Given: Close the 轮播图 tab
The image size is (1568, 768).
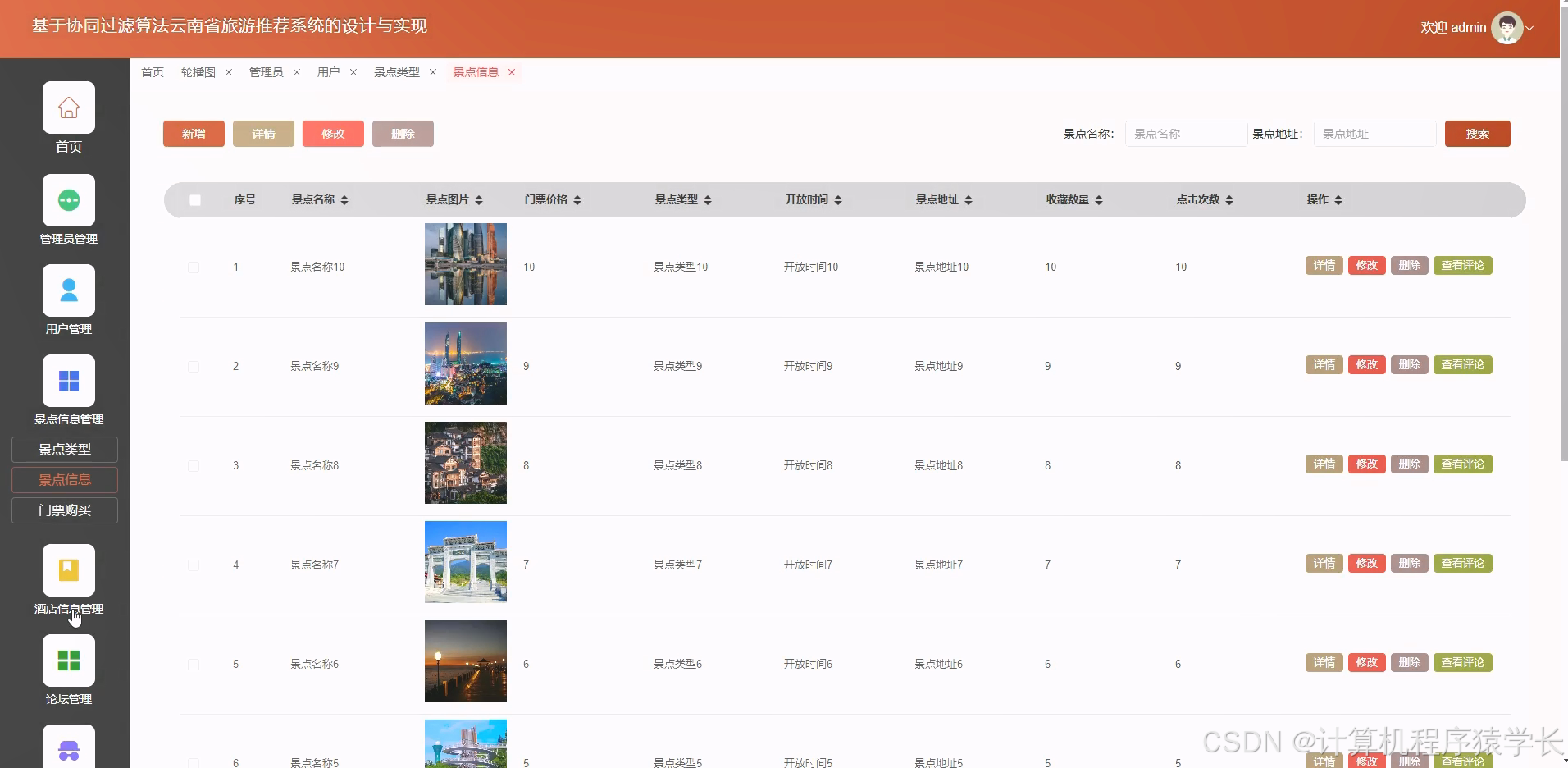Looking at the screenshot, I should (229, 72).
